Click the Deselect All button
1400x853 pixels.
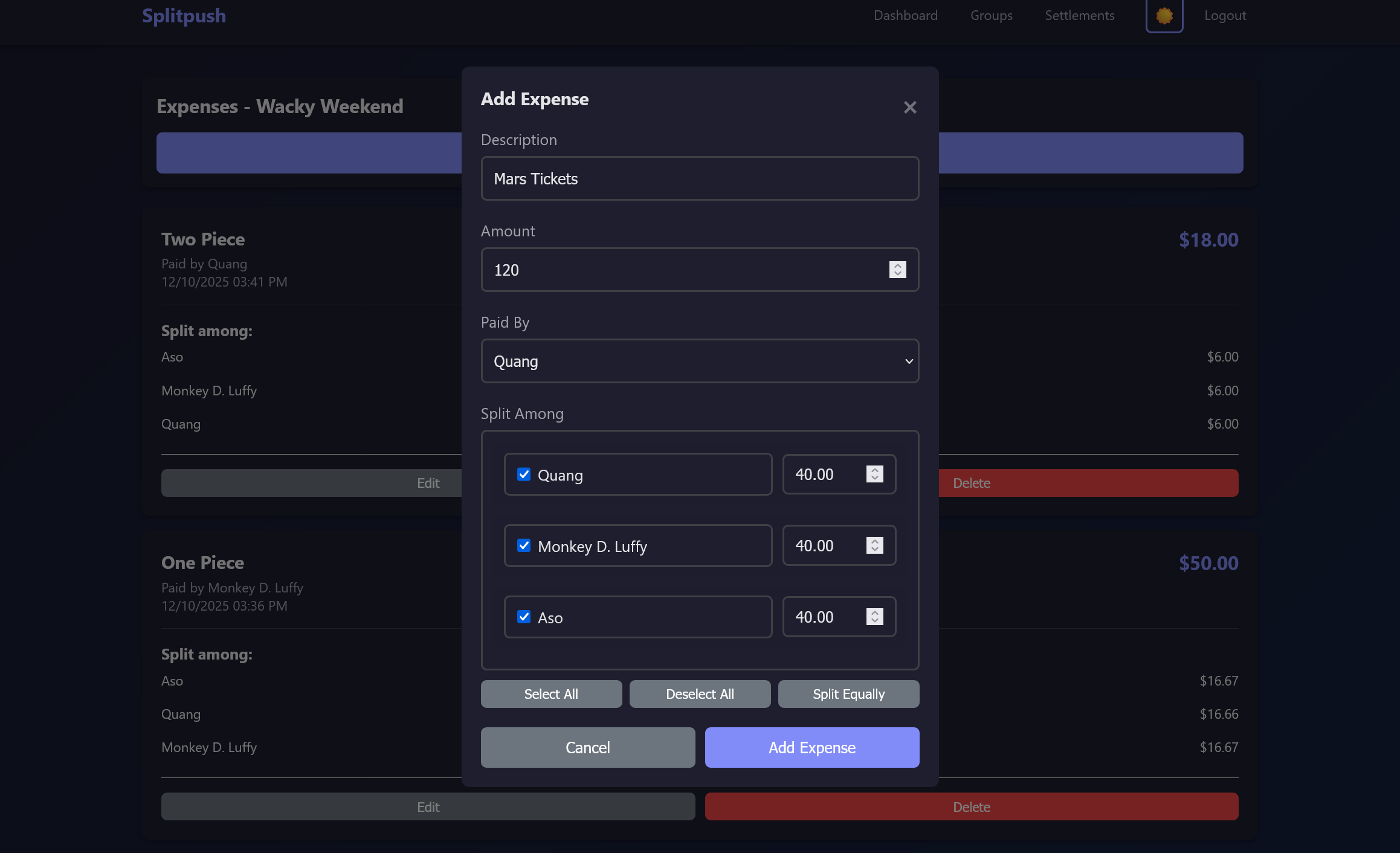(x=700, y=694)
